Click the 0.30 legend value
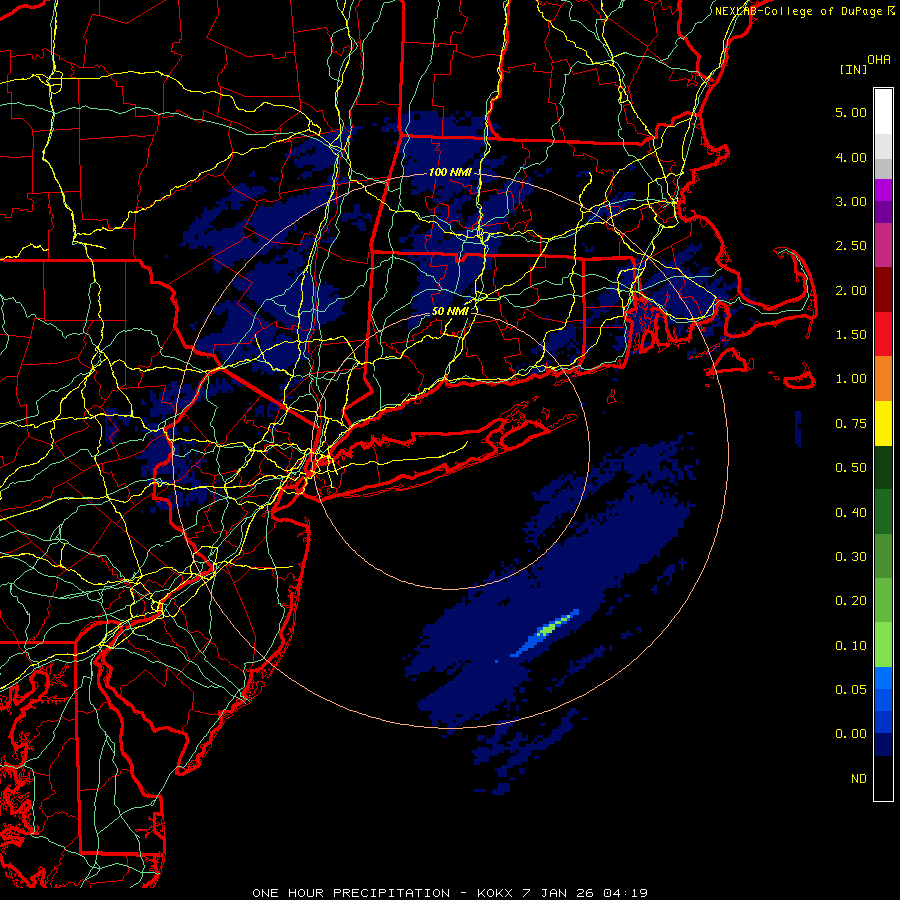 click(851, 557)
